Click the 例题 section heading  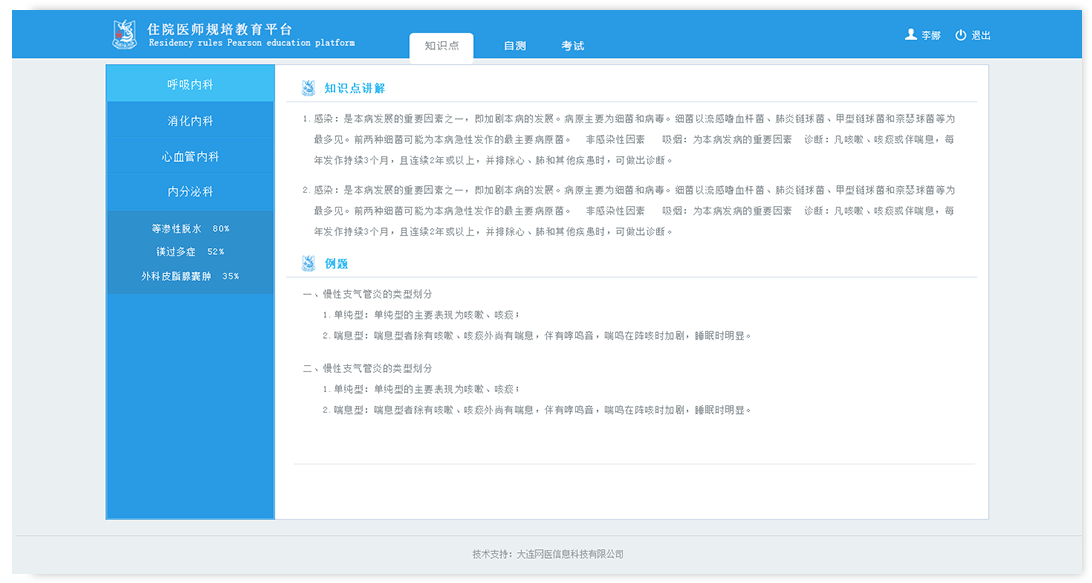point(336,263)
